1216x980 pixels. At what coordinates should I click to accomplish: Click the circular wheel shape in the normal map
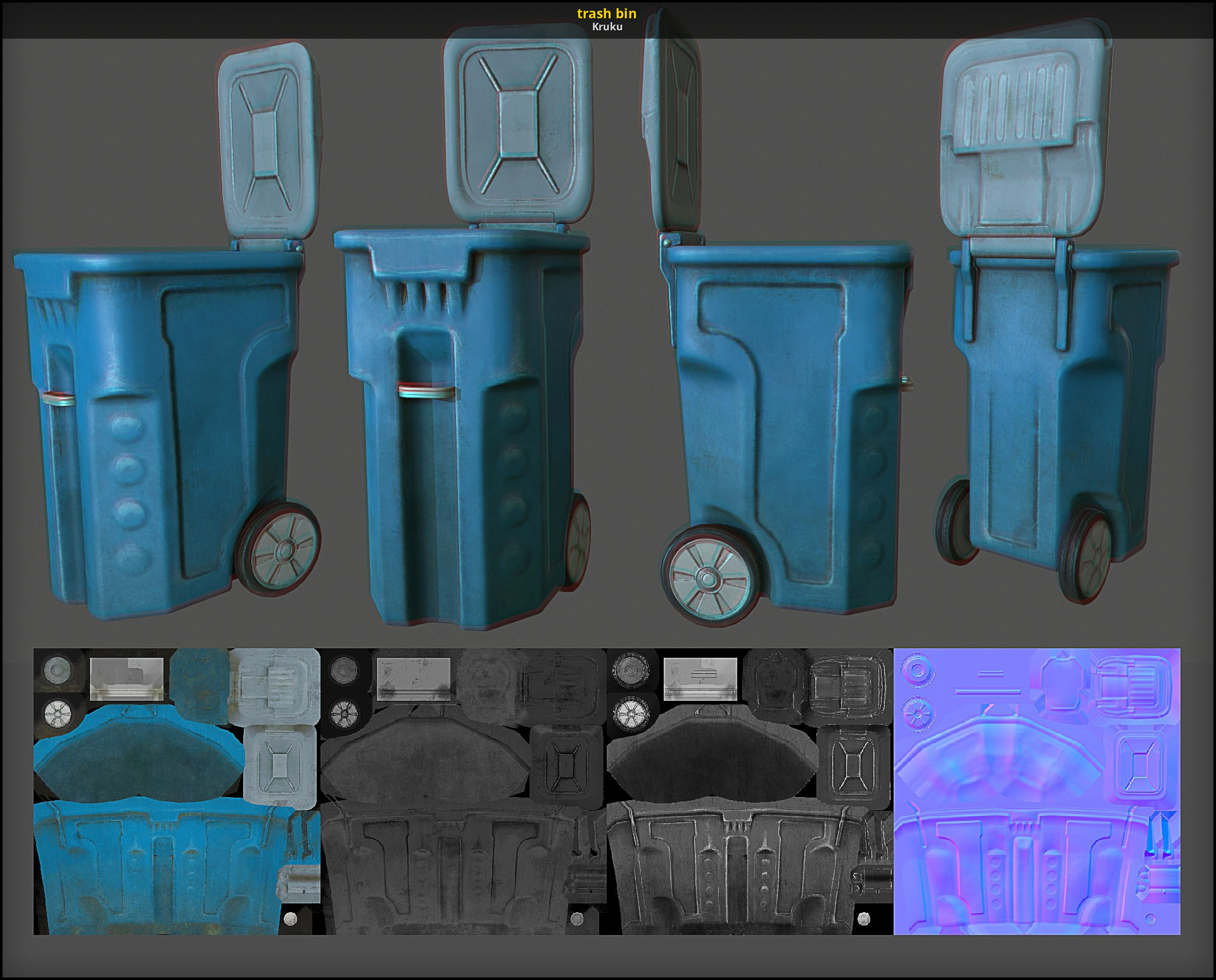pyautogui.click(x=918, y=670)
